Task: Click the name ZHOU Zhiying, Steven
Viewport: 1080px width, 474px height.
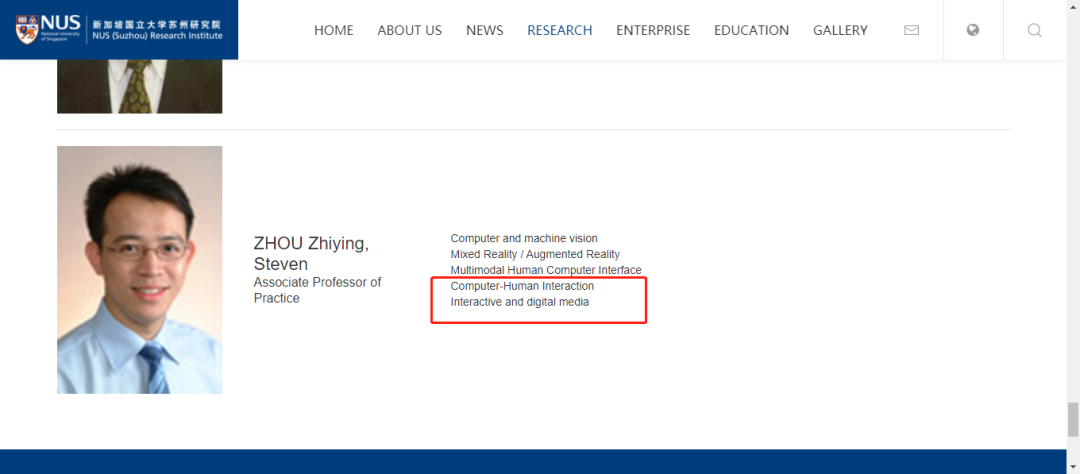Action: point(310,254)
